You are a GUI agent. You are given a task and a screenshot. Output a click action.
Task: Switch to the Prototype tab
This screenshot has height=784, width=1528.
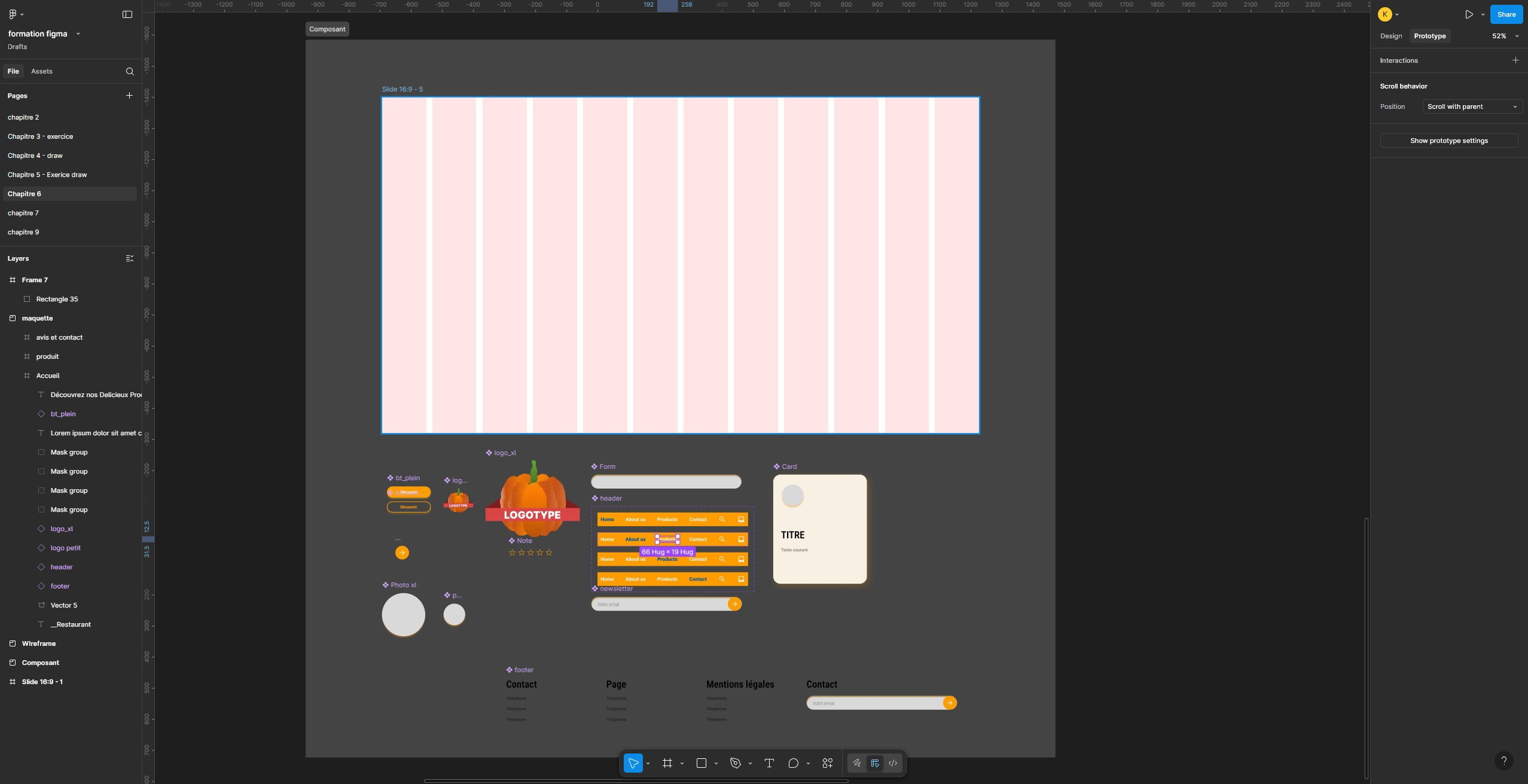(1430, 36)
